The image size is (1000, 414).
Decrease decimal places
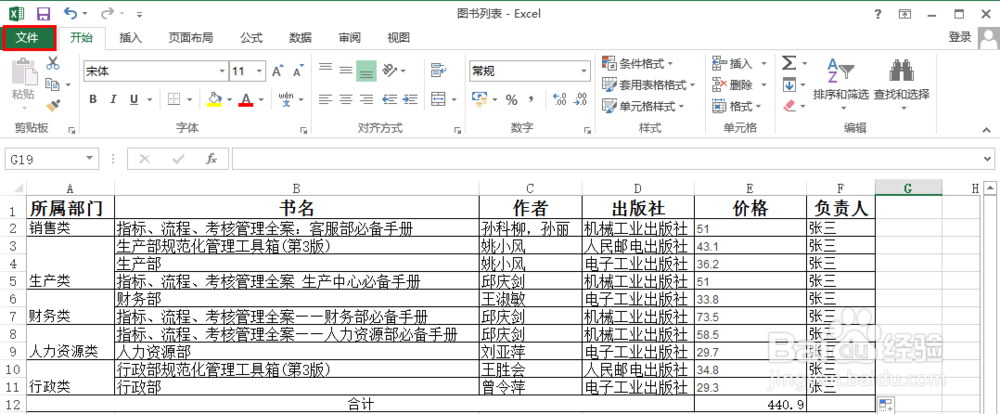pos(580,99)
